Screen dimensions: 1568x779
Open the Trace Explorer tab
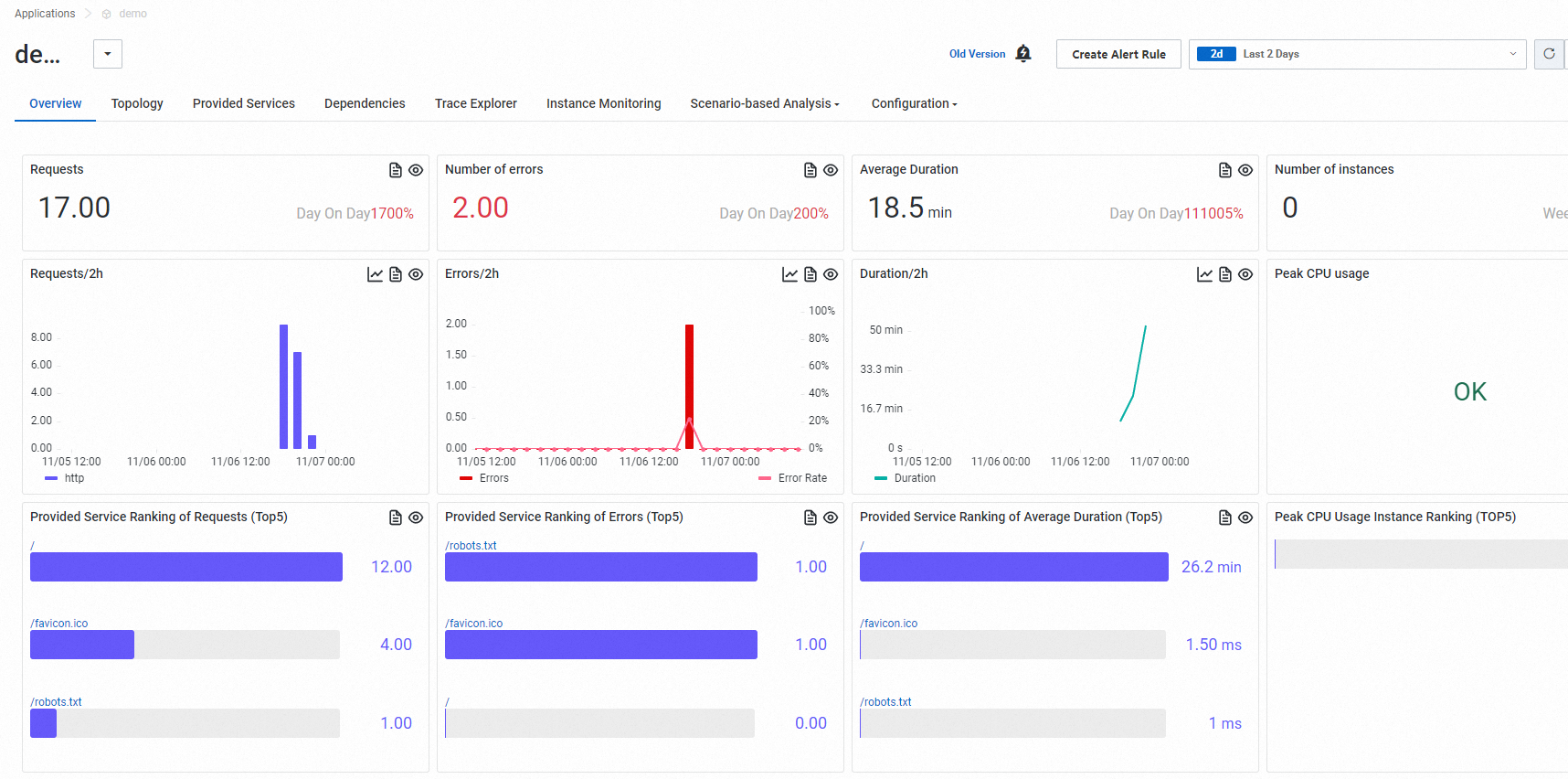click(475, 103)
